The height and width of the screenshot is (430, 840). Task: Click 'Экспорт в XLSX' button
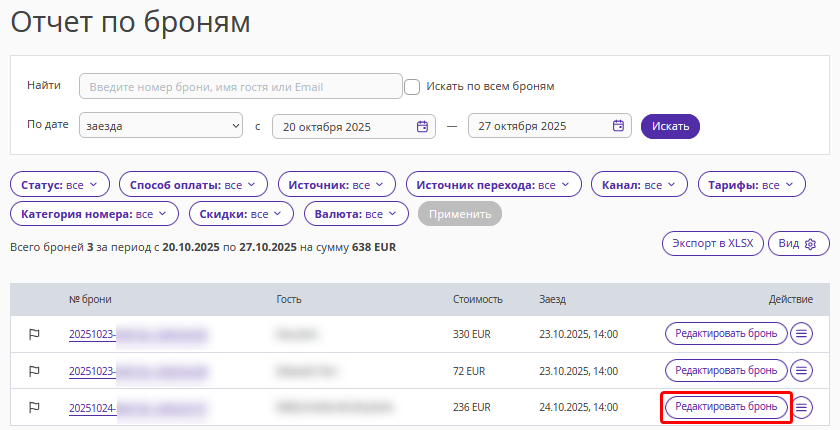coord(712,243)
